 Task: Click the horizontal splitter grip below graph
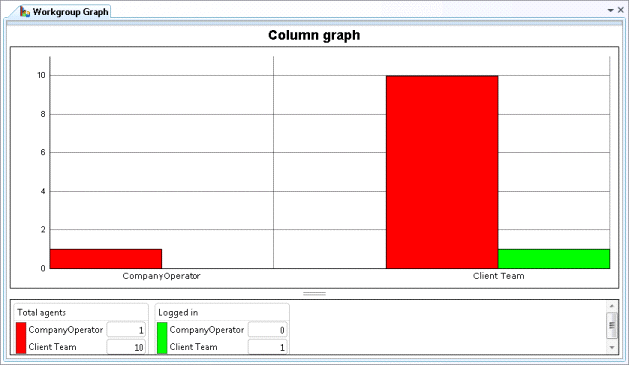pyautogui.click(x=314, y=294)
